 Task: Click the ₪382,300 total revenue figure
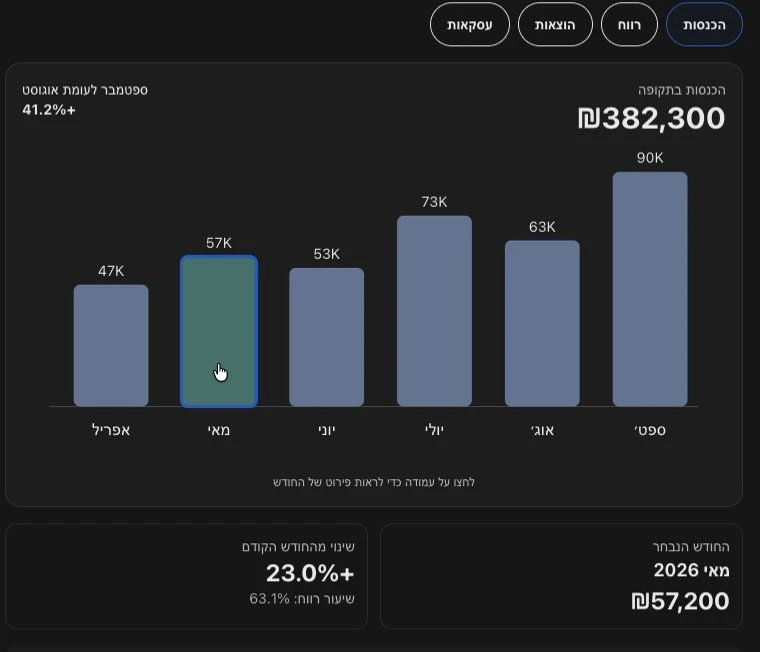[651, 118]
